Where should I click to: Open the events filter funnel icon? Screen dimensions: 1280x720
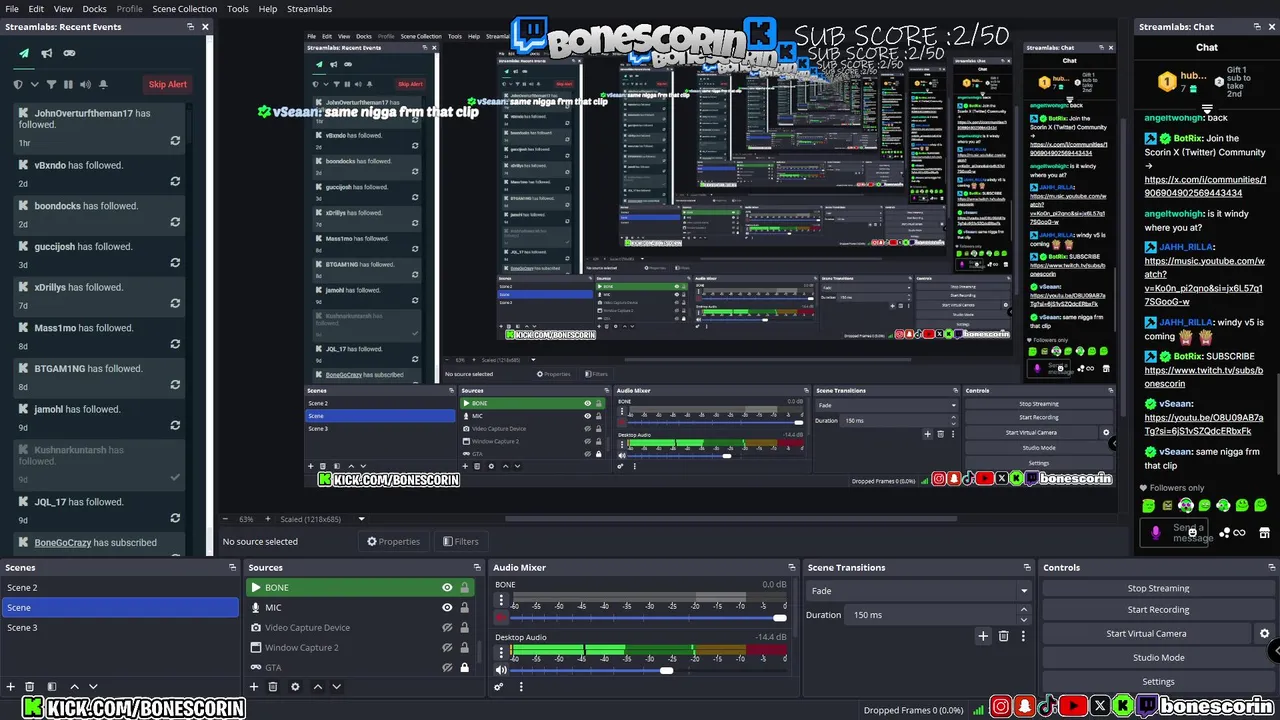[52, 85]
